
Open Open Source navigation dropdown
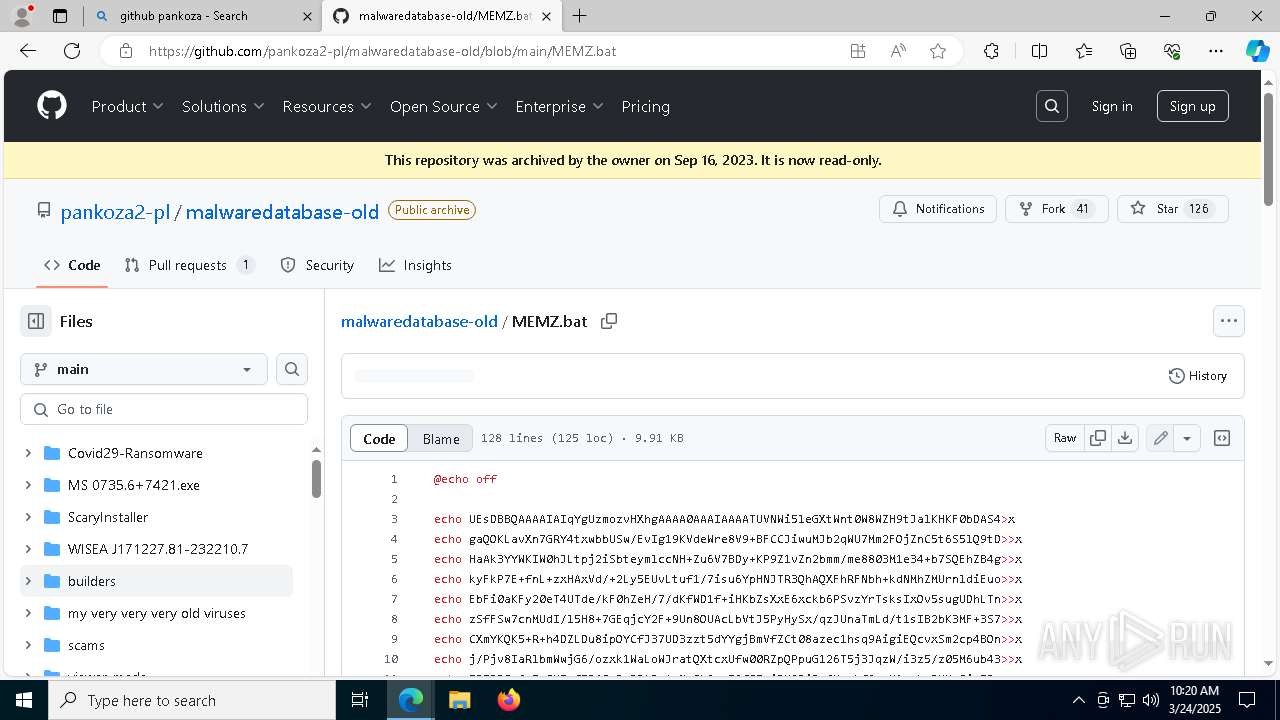coord(444,106)
